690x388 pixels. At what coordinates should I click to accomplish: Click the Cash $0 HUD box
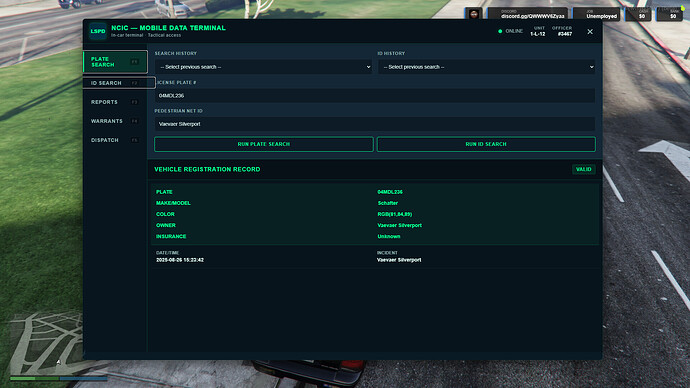(x=638, y=14)
